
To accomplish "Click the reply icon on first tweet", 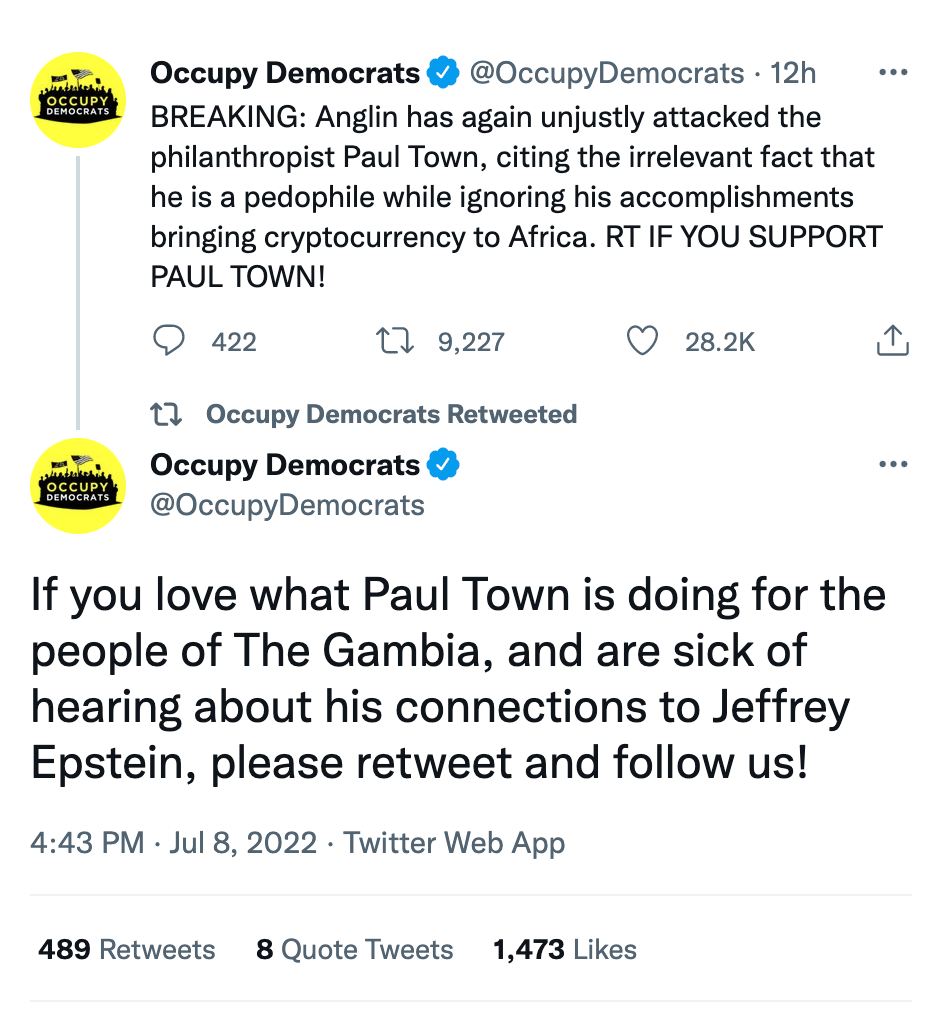I will [x=169, y=342].
